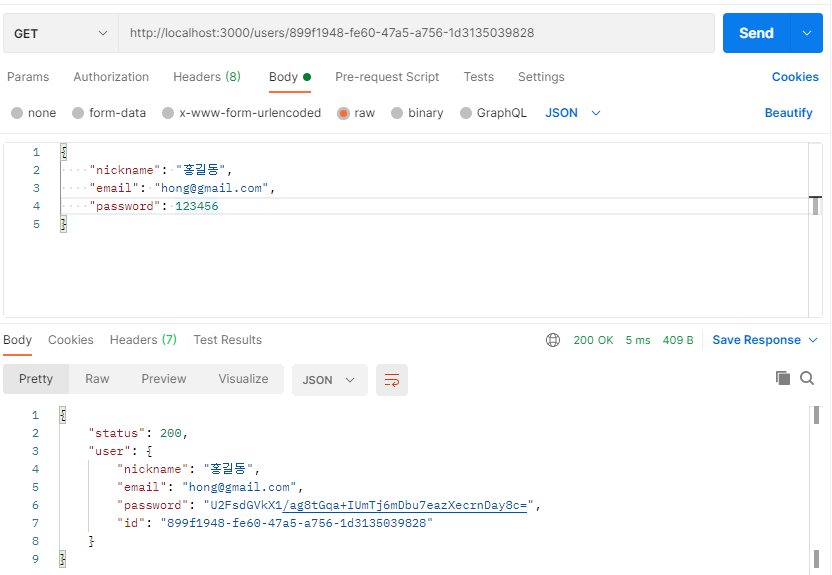Click "password": 123456 line in request body
This screenshot has width=832, height=575.
tap(154, 206)
